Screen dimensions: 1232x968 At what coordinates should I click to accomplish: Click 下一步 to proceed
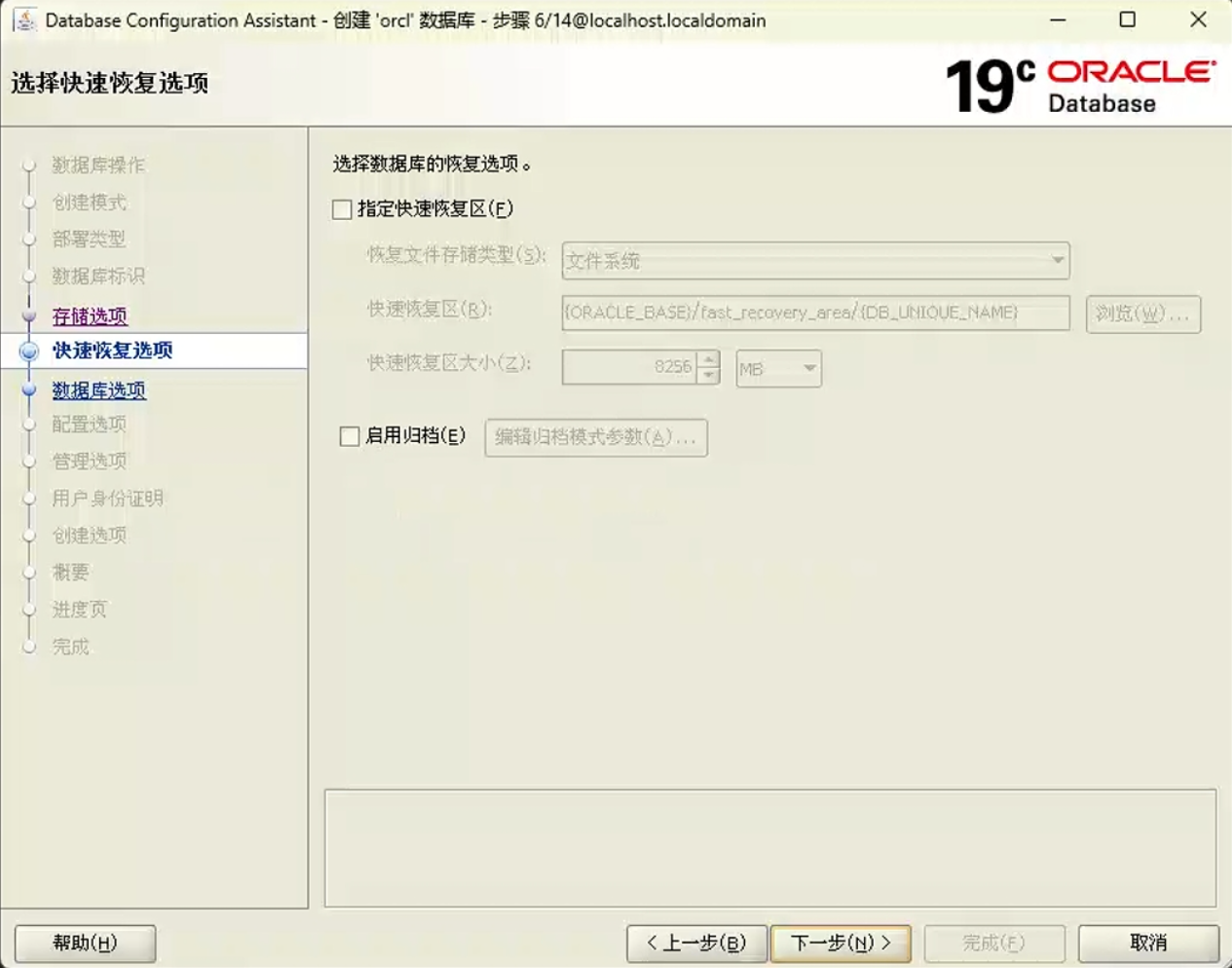[840, 943]
